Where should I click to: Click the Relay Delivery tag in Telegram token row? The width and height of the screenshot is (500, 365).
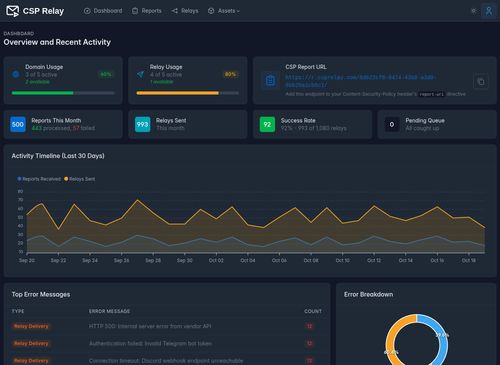tap(31, 343)
